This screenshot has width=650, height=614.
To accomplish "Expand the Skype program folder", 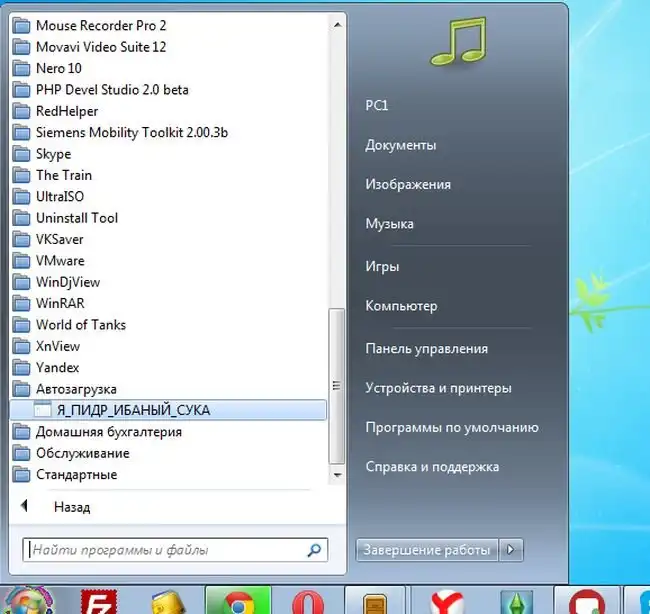I will 53,154.
